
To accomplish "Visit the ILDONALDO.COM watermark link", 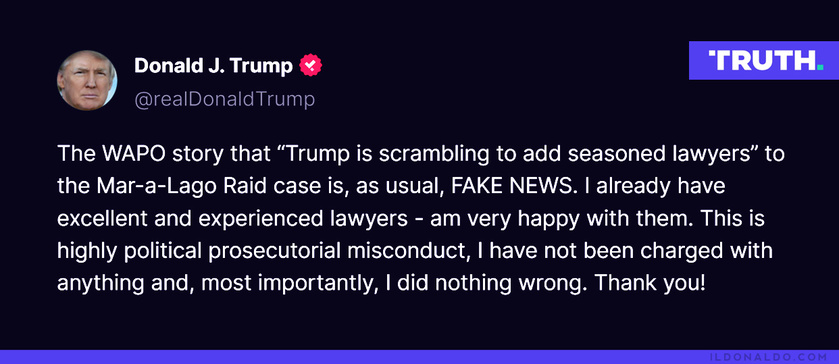I will coord(769,357).
